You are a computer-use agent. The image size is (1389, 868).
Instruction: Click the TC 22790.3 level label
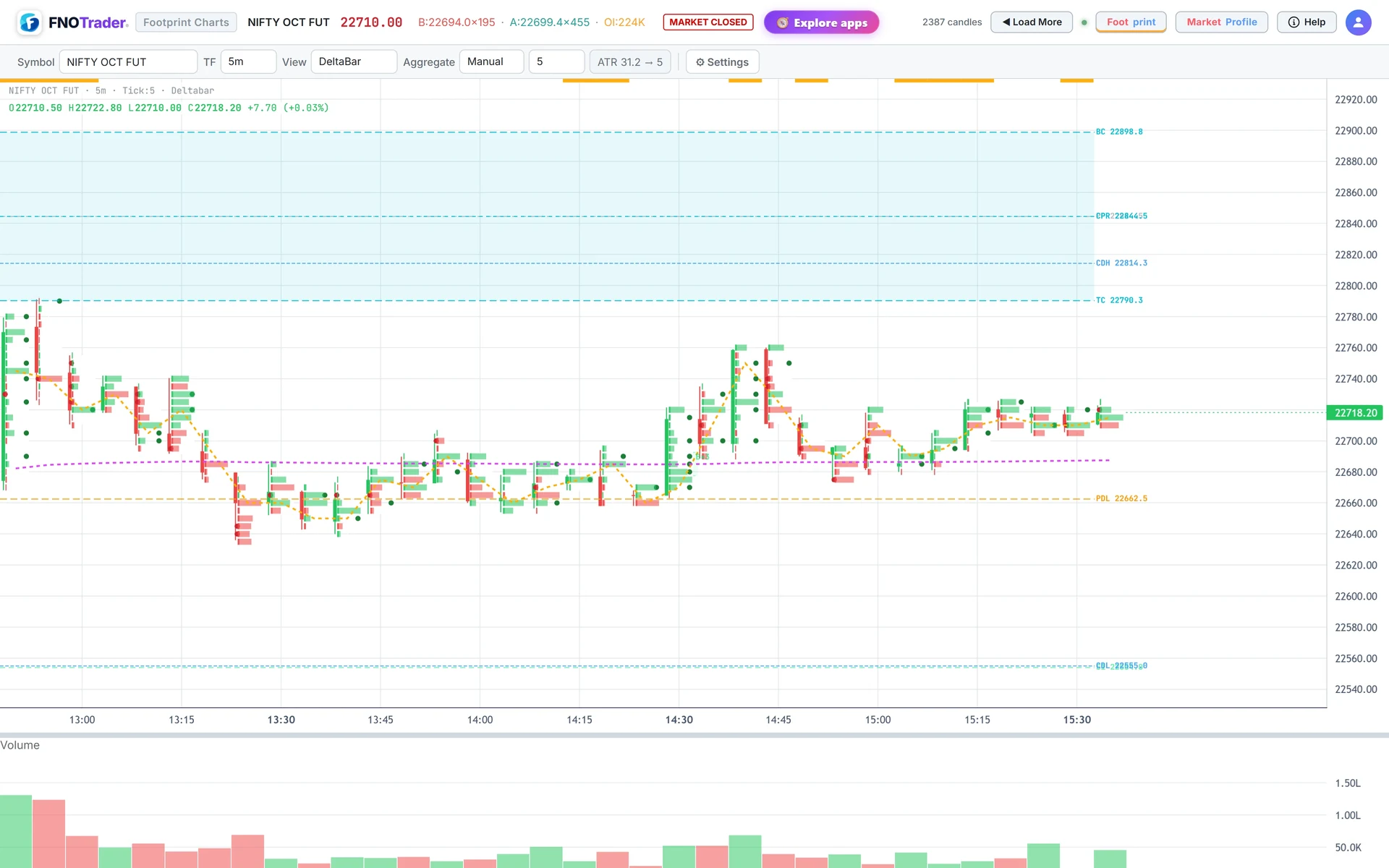[x=1119, y=300]
